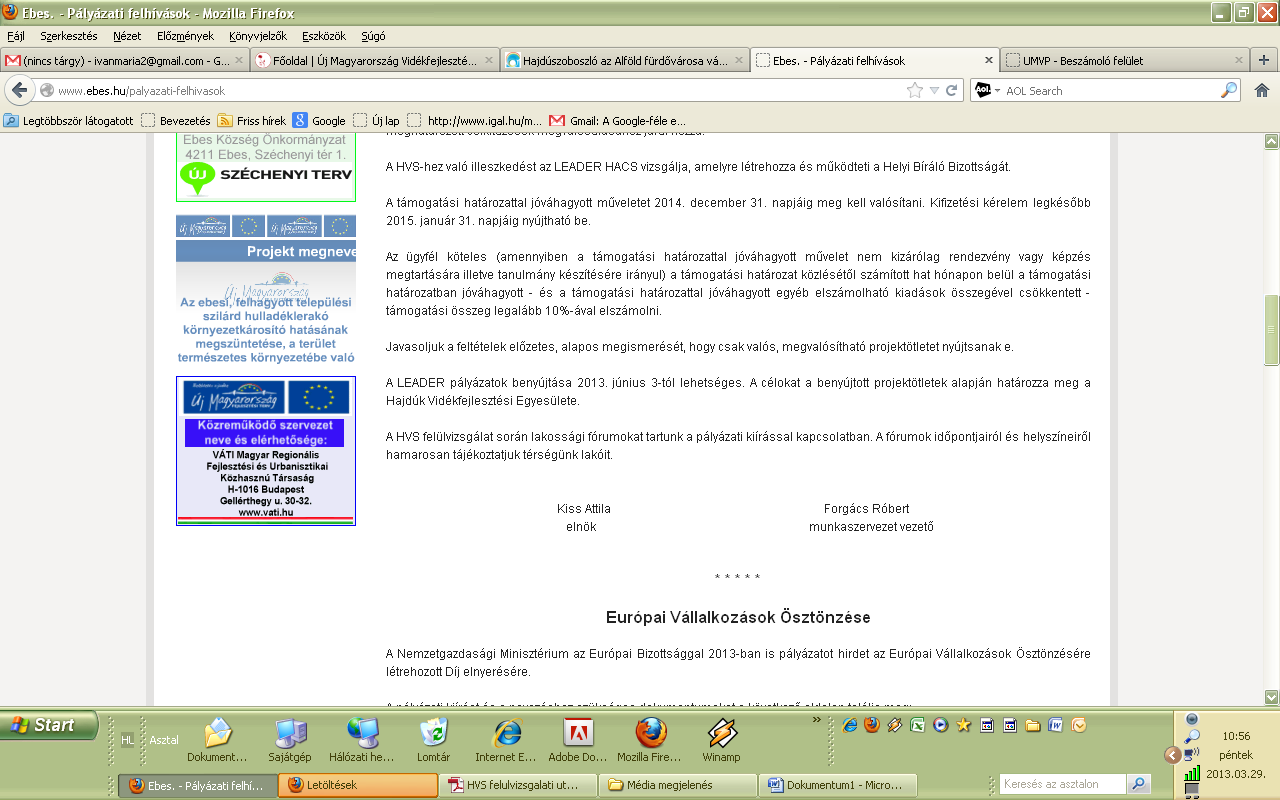Switch to Hajdúszoboszló az Alföld fürdővárosa tab
Image resolution: width=1280 pixels, height=800 pixels.
[x=624, y=60]
